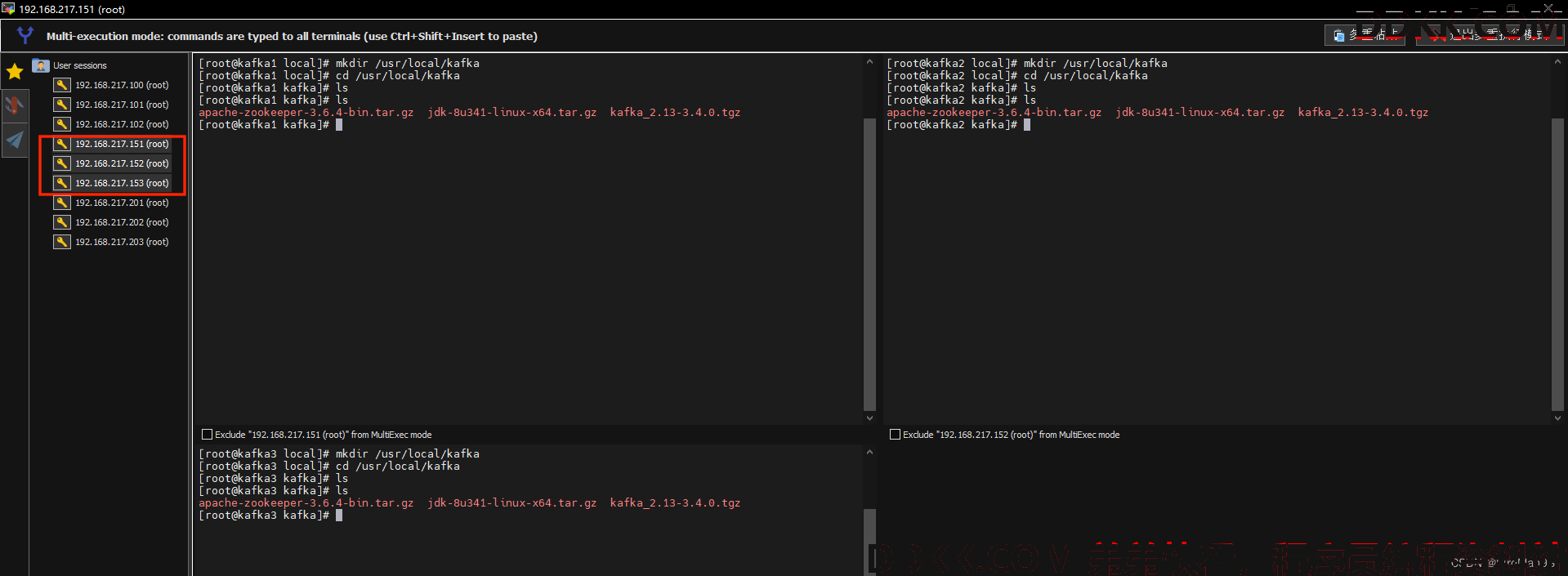Click the User sessions folder icon

coord(41,65)
